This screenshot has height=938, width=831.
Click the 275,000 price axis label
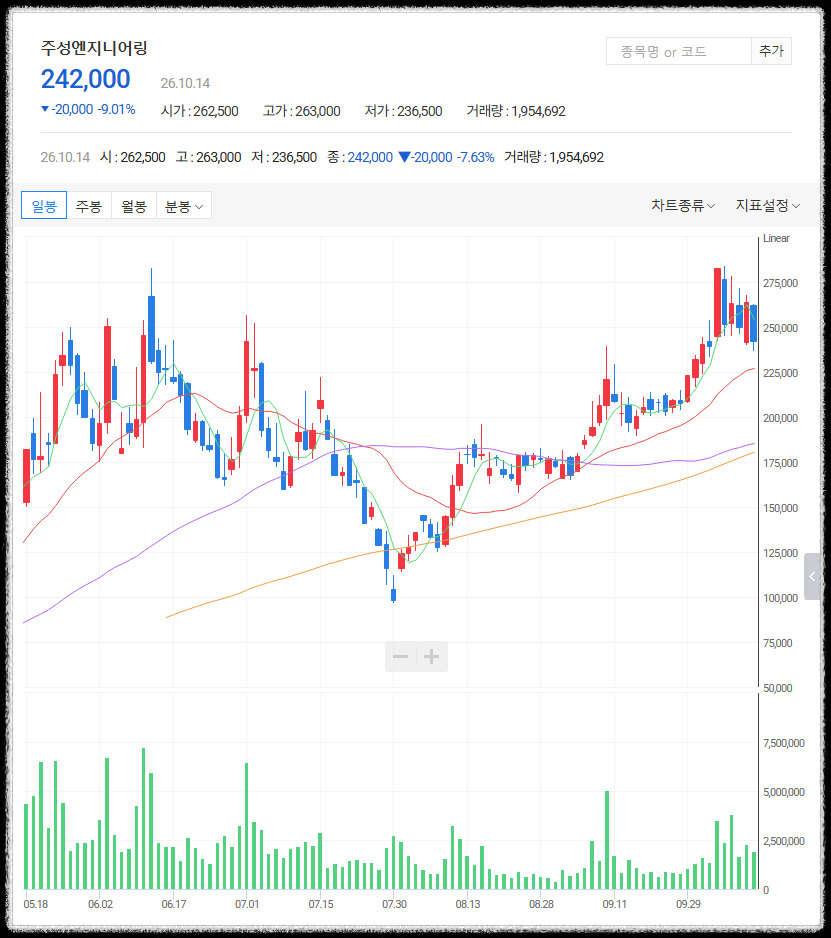click(x=780, y=283)
